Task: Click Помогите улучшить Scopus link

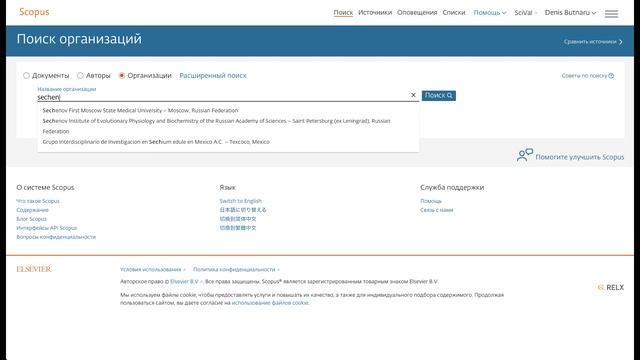Action: coord(580,157)
